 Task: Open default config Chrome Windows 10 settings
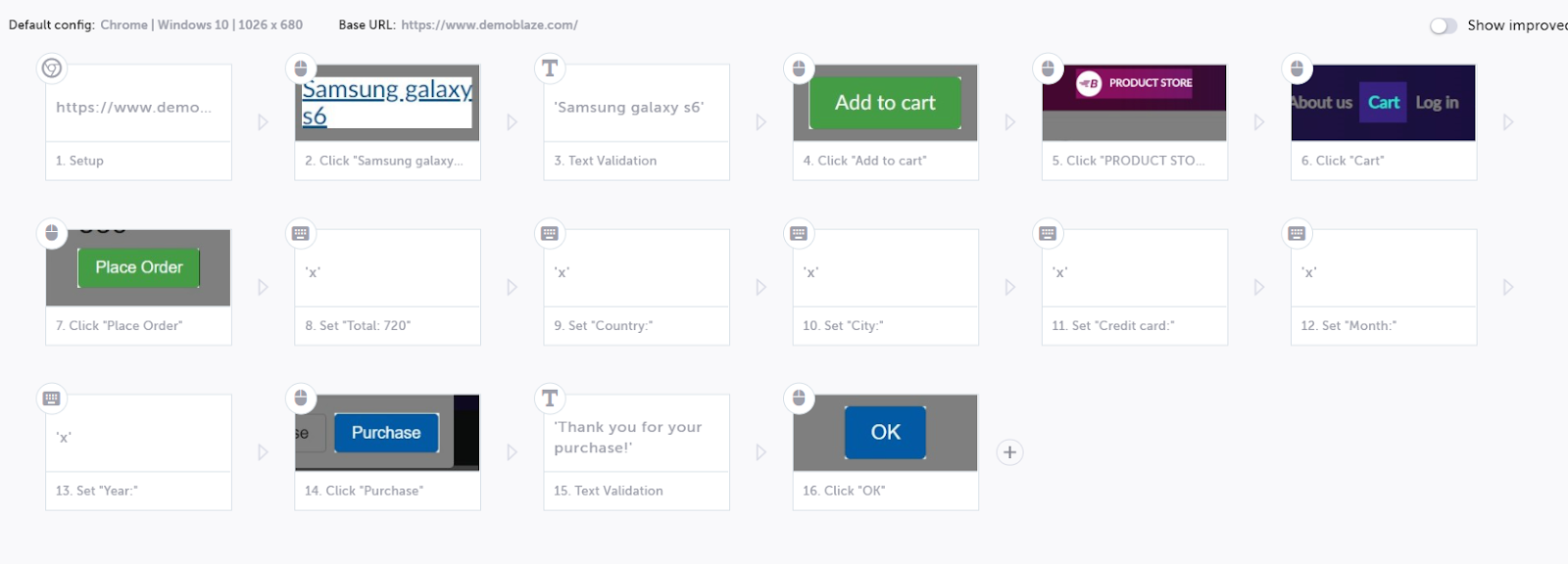click(x=201, y=25)
